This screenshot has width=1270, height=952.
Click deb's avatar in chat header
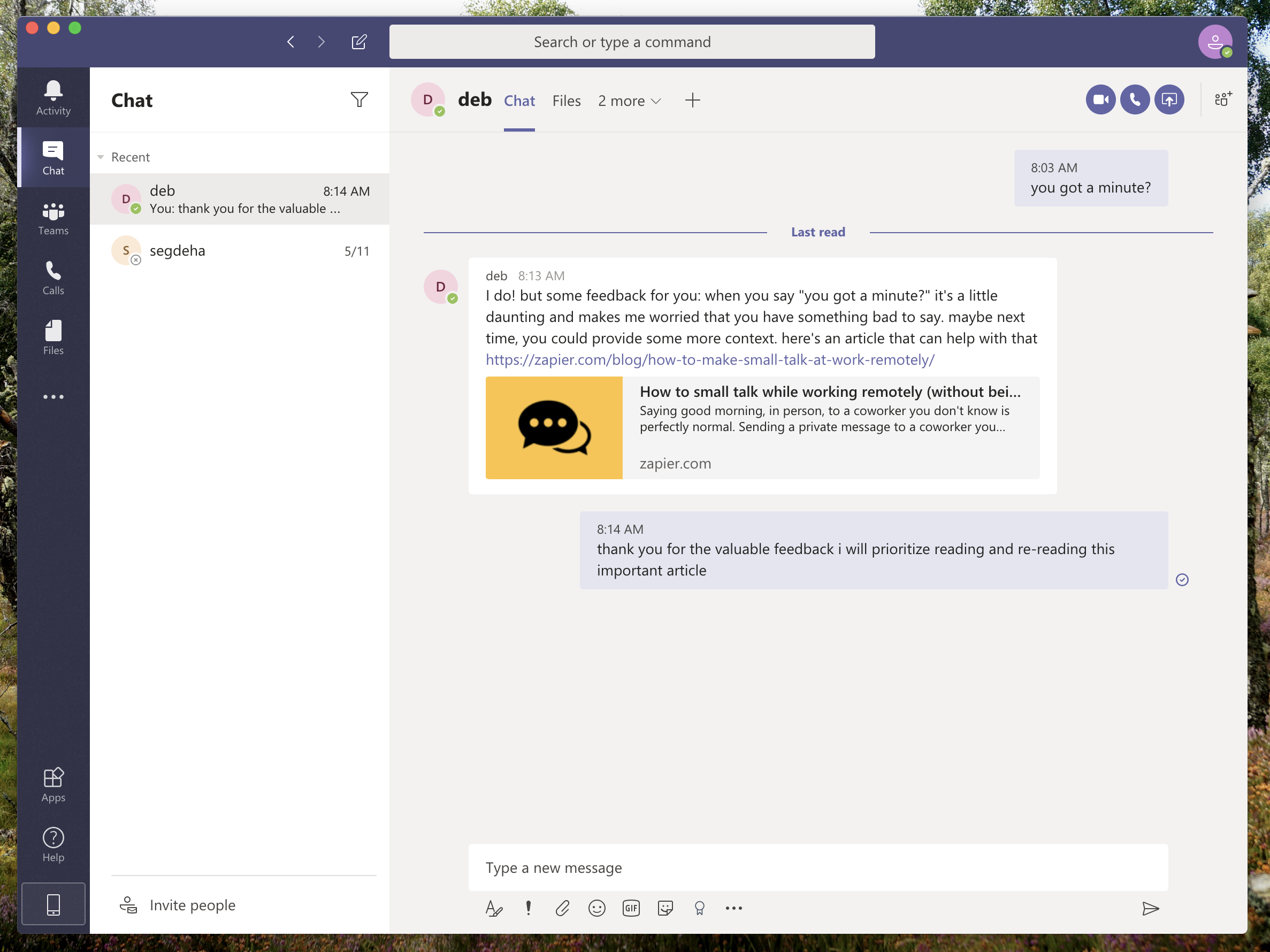click(428, 99)
